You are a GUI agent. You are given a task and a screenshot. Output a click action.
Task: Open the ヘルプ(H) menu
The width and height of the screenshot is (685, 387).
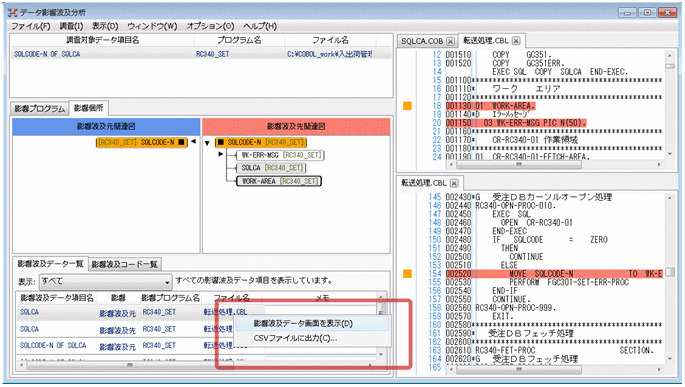click(x=259, y=26)
